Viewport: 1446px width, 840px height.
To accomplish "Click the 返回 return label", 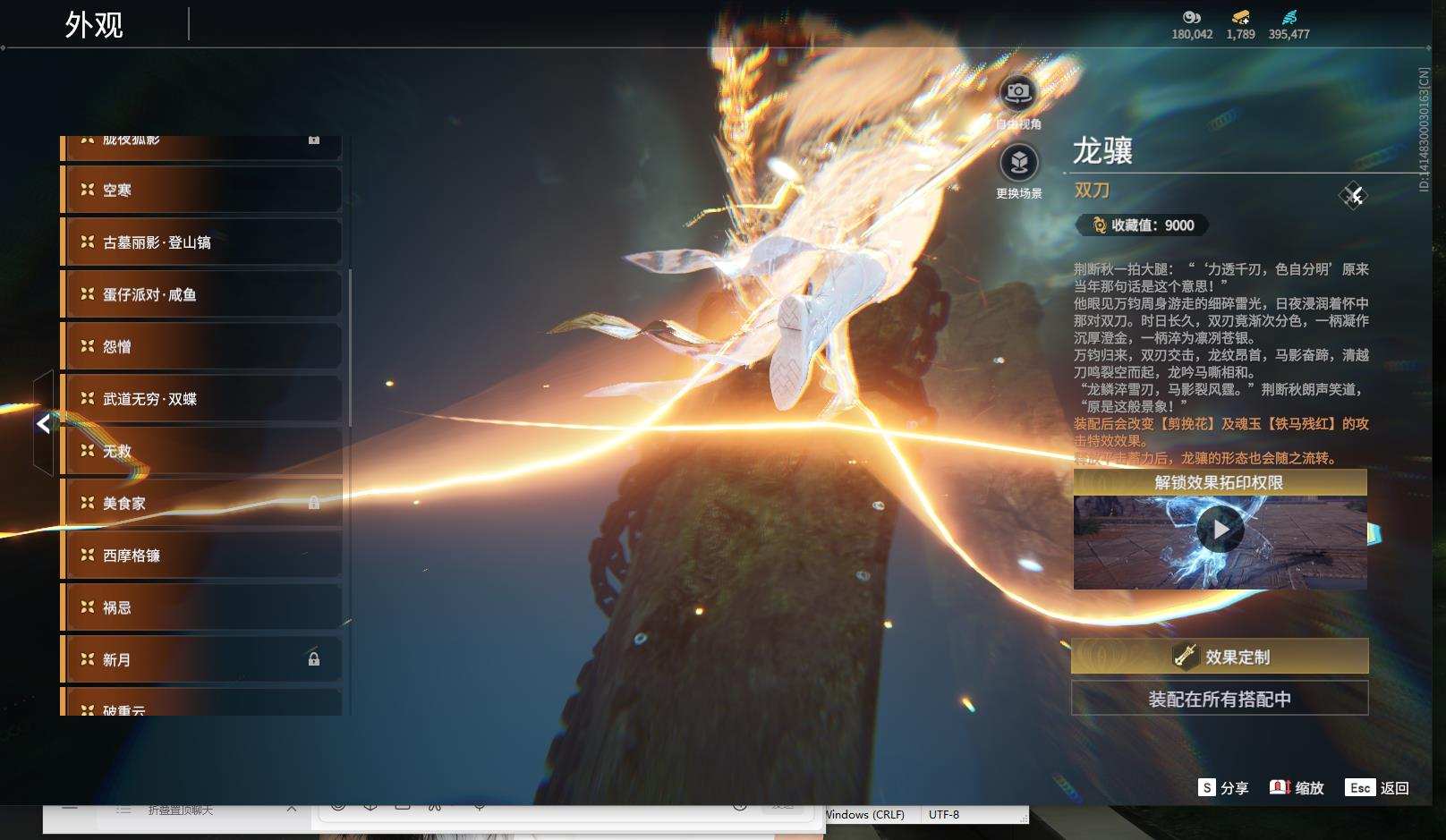I will coord(1395,788).
